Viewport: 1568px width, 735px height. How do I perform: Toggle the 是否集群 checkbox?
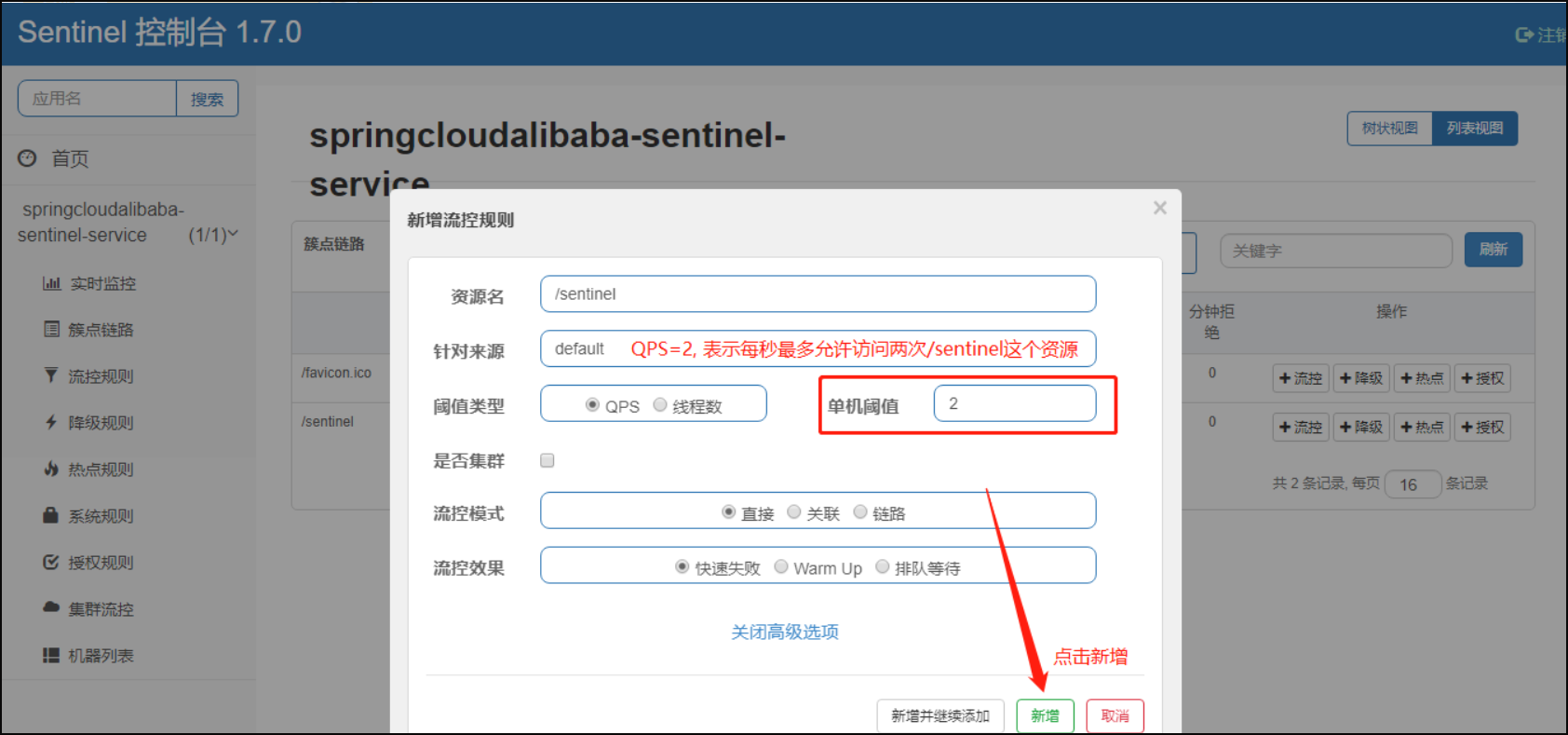tap(547, 460)
